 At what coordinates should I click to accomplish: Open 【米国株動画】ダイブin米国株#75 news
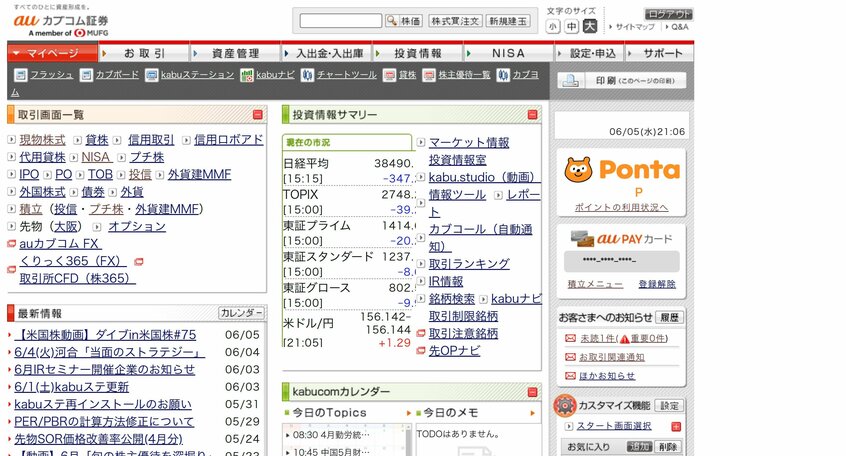coord(105,335)
